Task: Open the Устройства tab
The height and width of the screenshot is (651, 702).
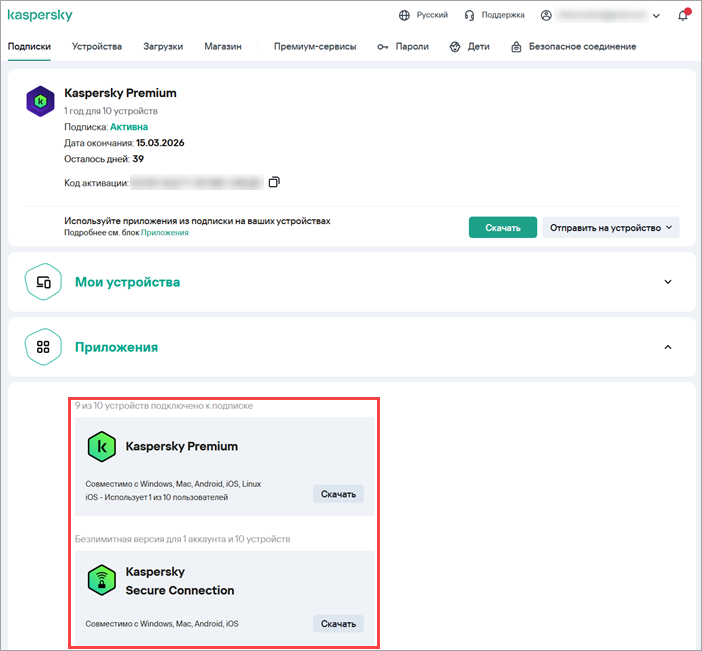Action: (97, 47)
